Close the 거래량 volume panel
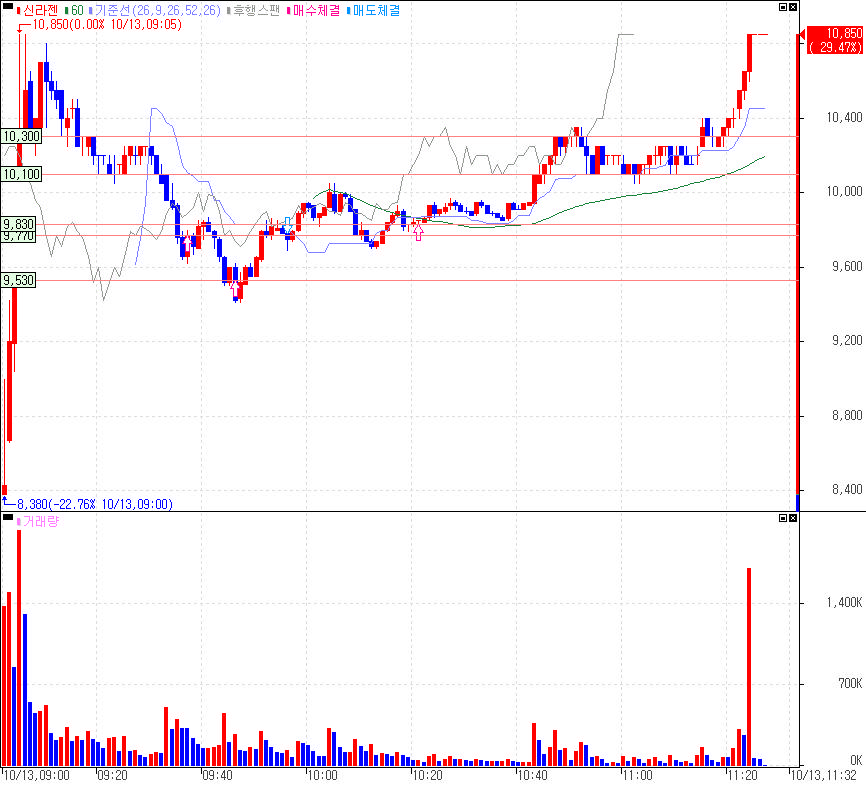The image size is (866, 785). [793, 518]
